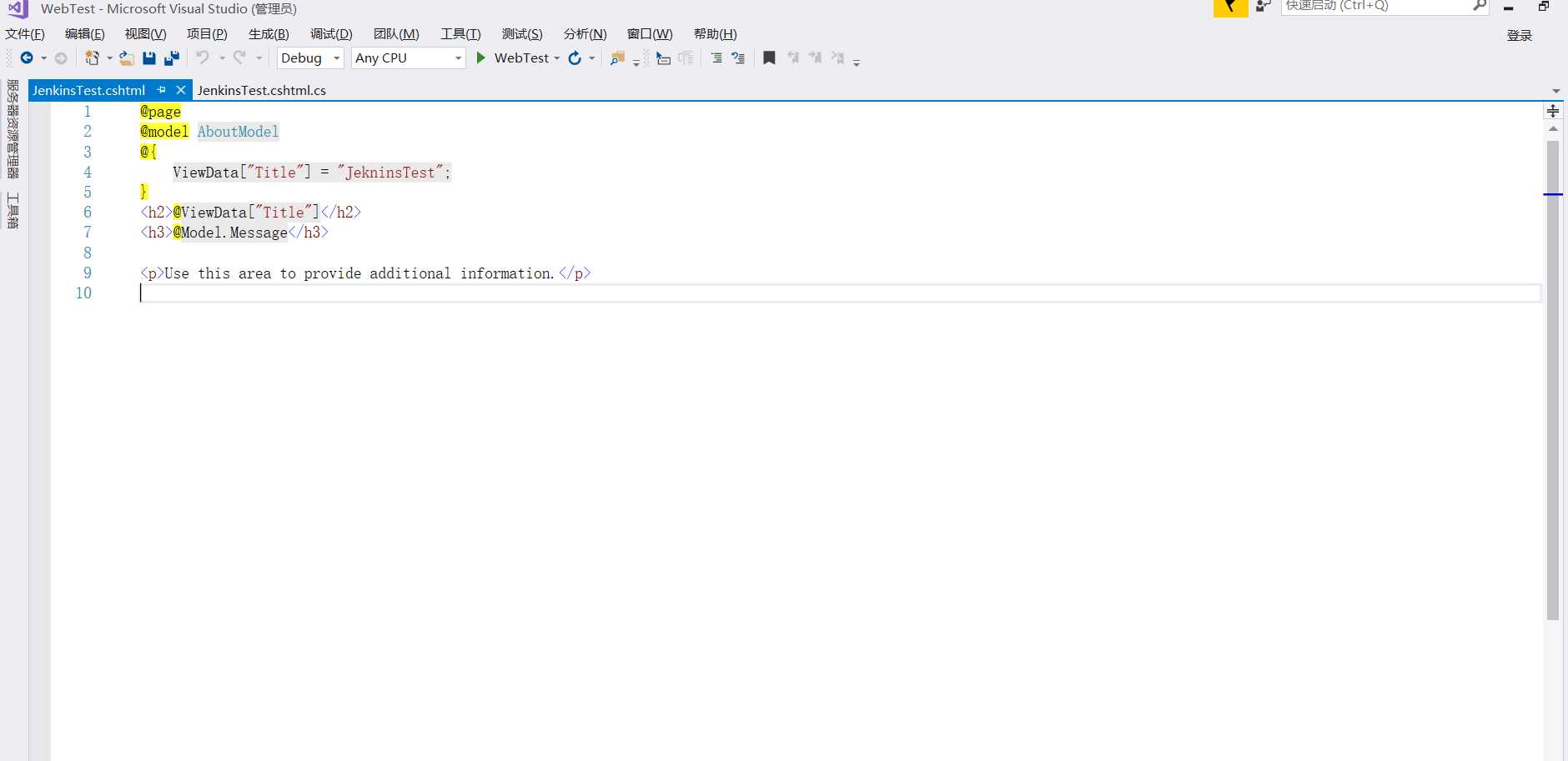Open the open documents list dropdown

tap(1555, 91)
